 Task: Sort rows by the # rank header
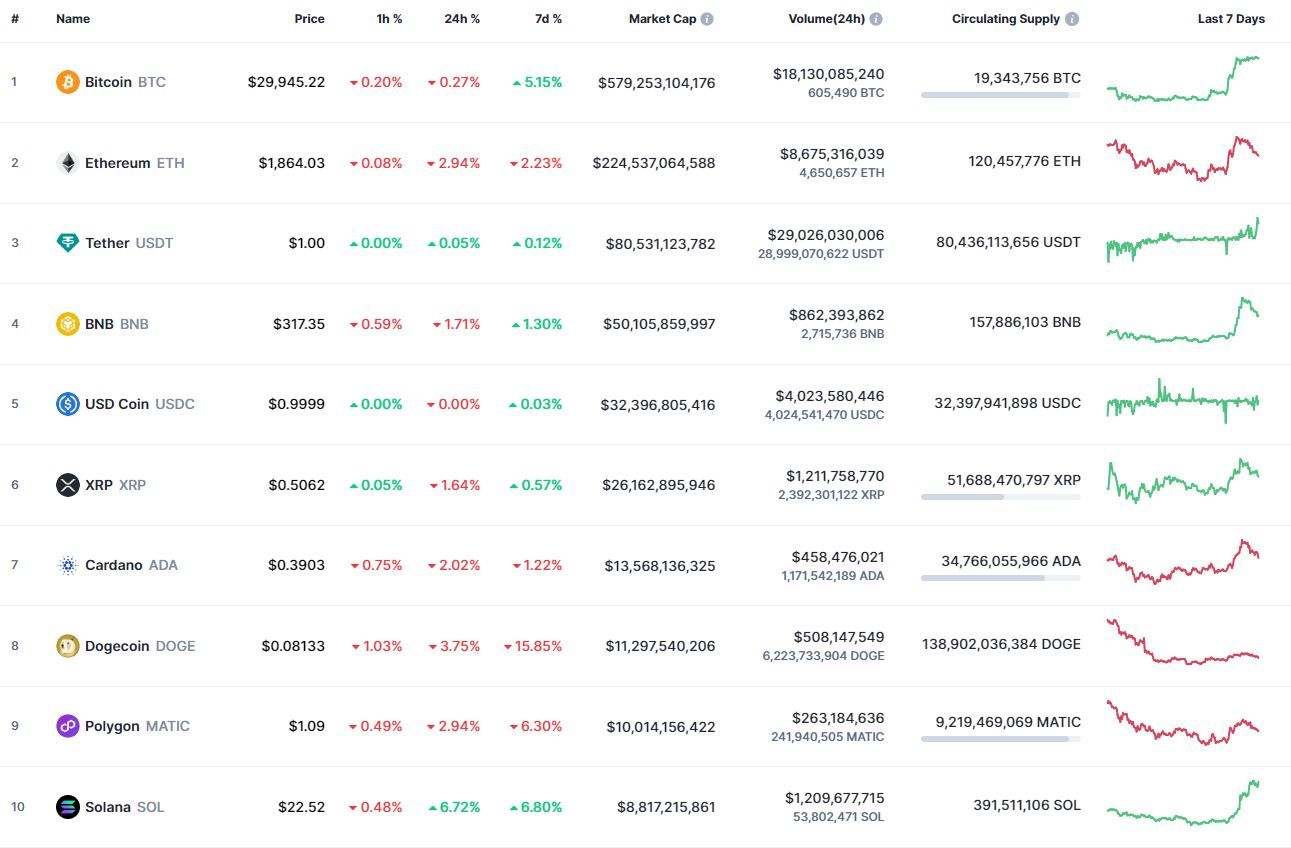(15, 19)
